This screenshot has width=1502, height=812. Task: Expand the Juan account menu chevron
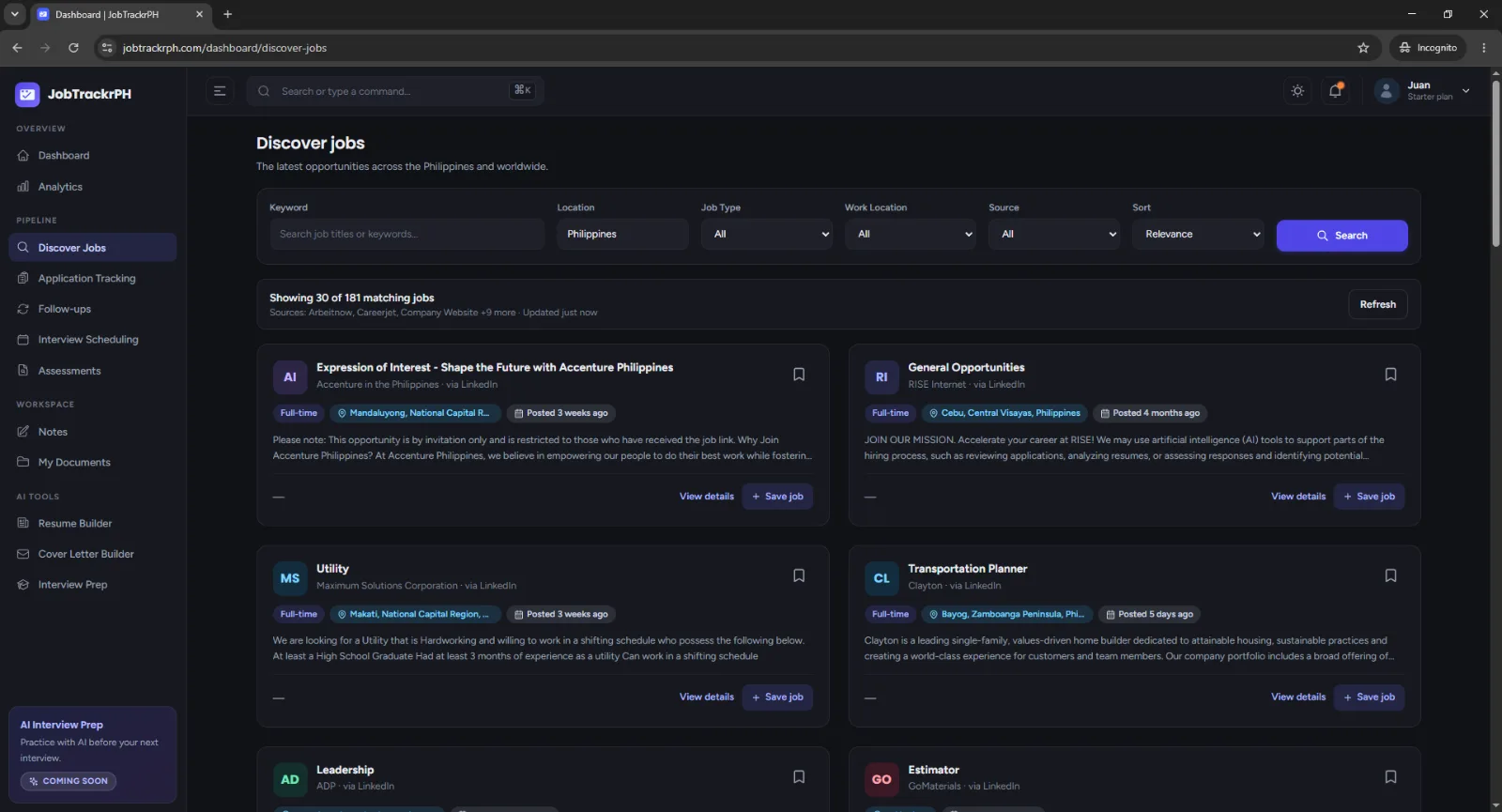coord(1465,91)
